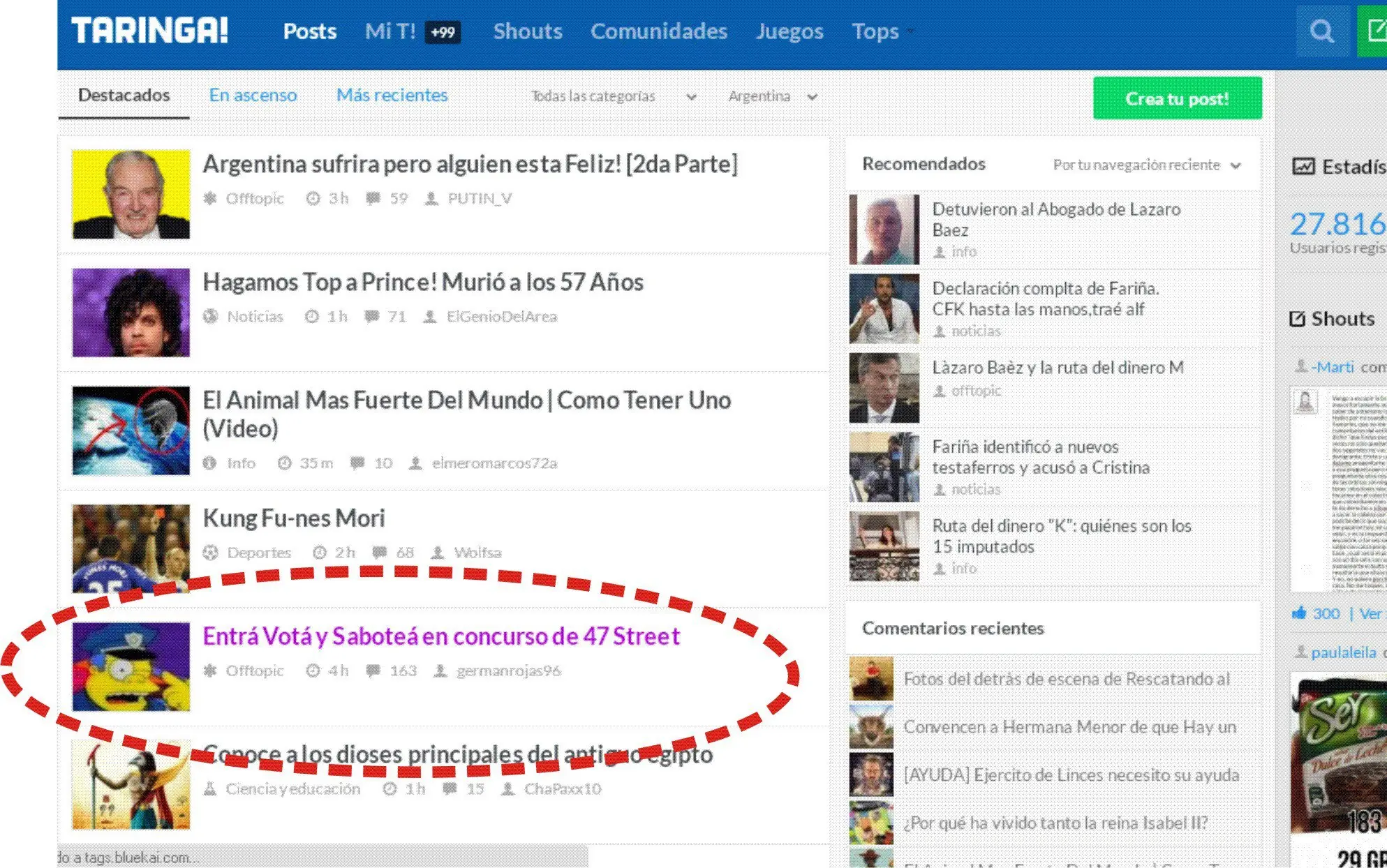Open Todas las categorías dropdown

tap(613, 96)
